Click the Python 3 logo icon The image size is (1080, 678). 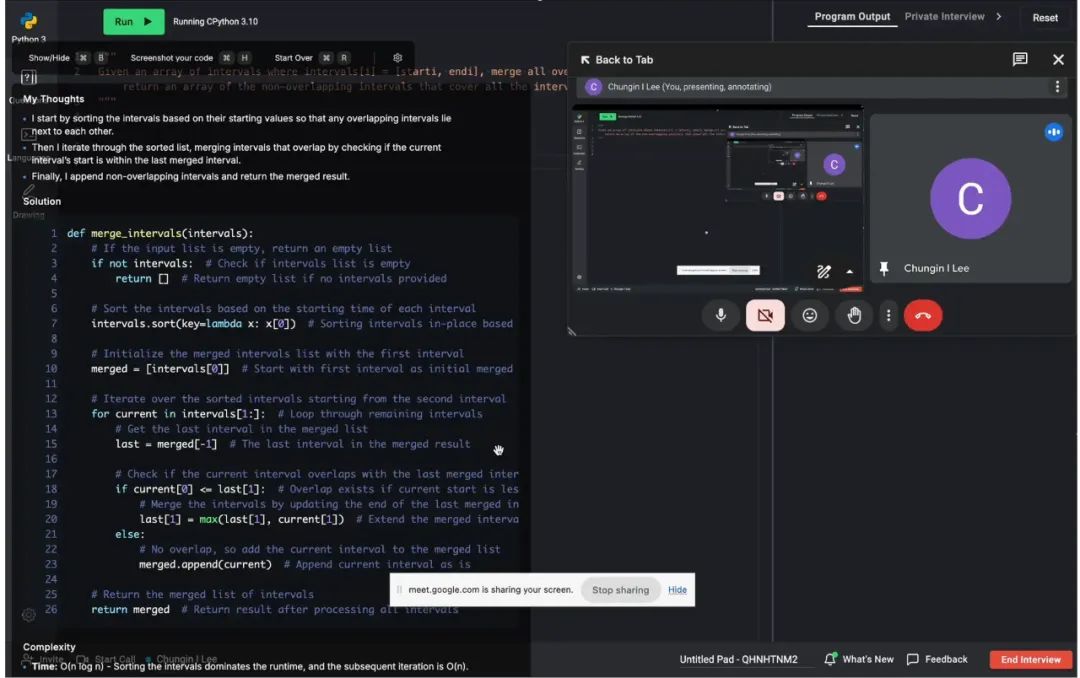tap(29, 21)
